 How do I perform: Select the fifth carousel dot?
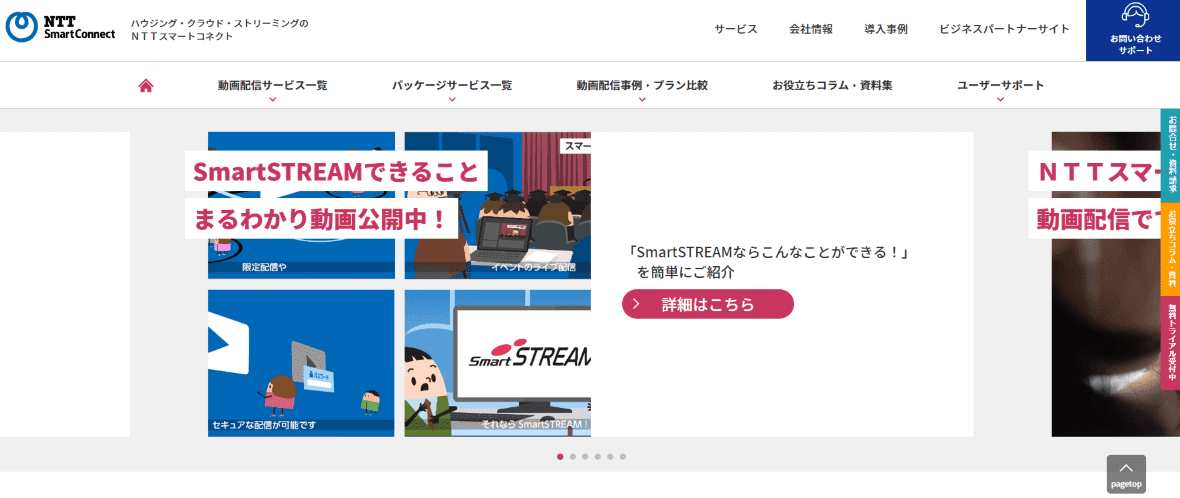(x=610, y=457)
